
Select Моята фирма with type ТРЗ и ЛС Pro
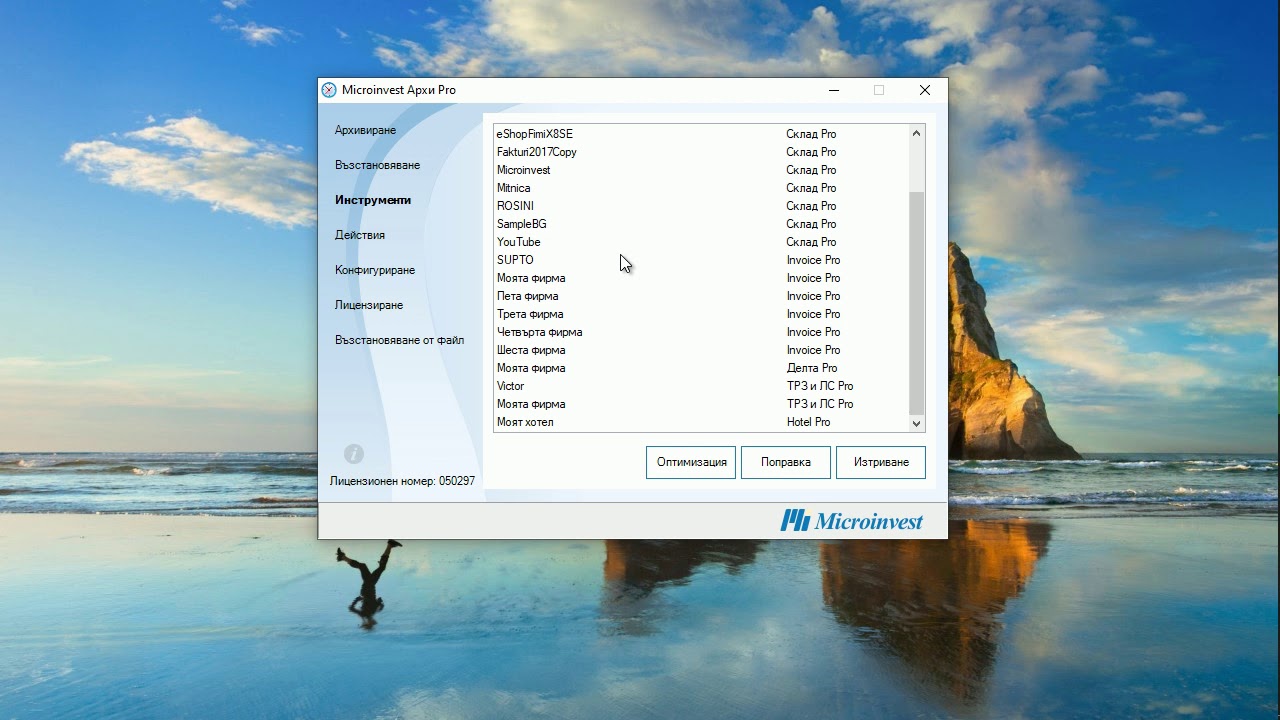click(701, 404)
